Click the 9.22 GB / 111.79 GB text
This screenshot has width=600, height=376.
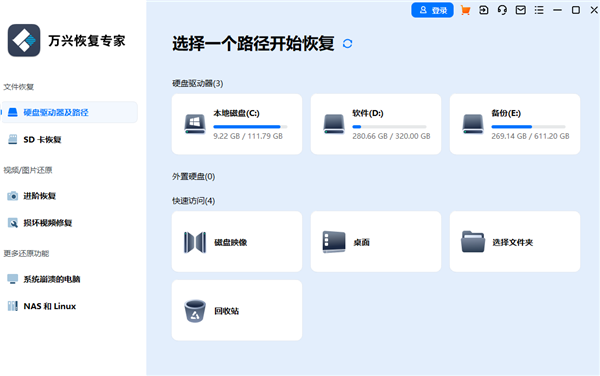coord(248,136)
